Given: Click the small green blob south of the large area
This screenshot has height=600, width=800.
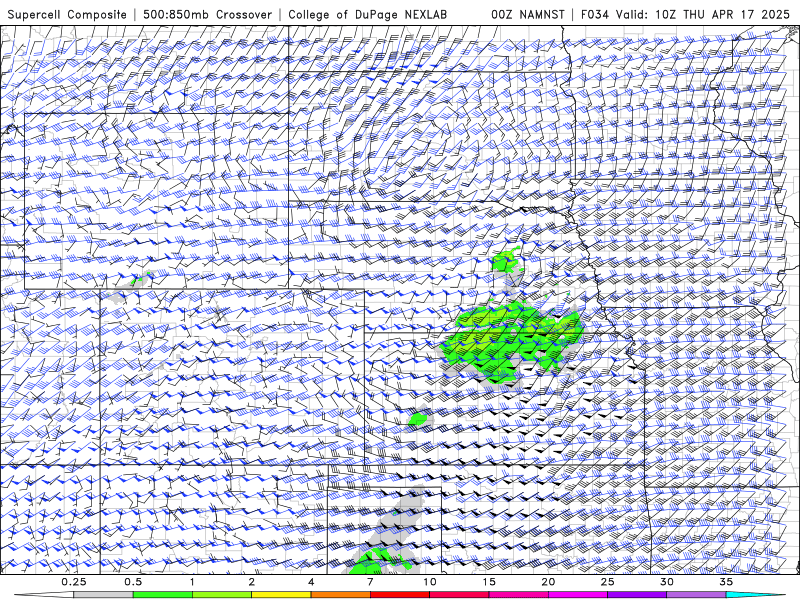Looking at the screenshot, I should pos(418,419).
